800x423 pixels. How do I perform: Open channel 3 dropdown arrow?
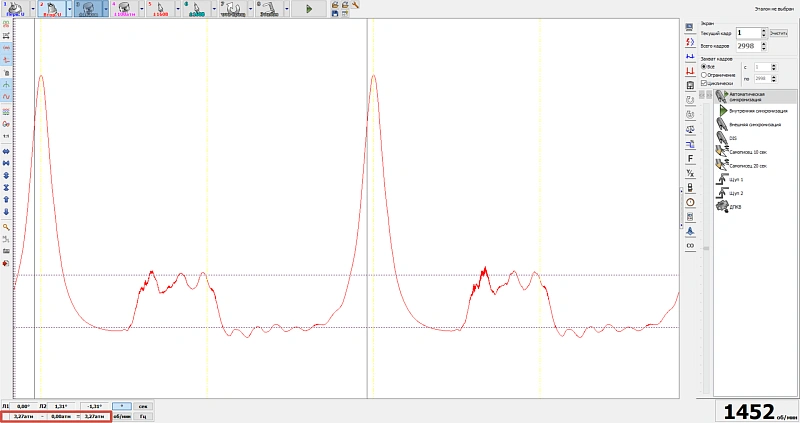pos(106,9)
